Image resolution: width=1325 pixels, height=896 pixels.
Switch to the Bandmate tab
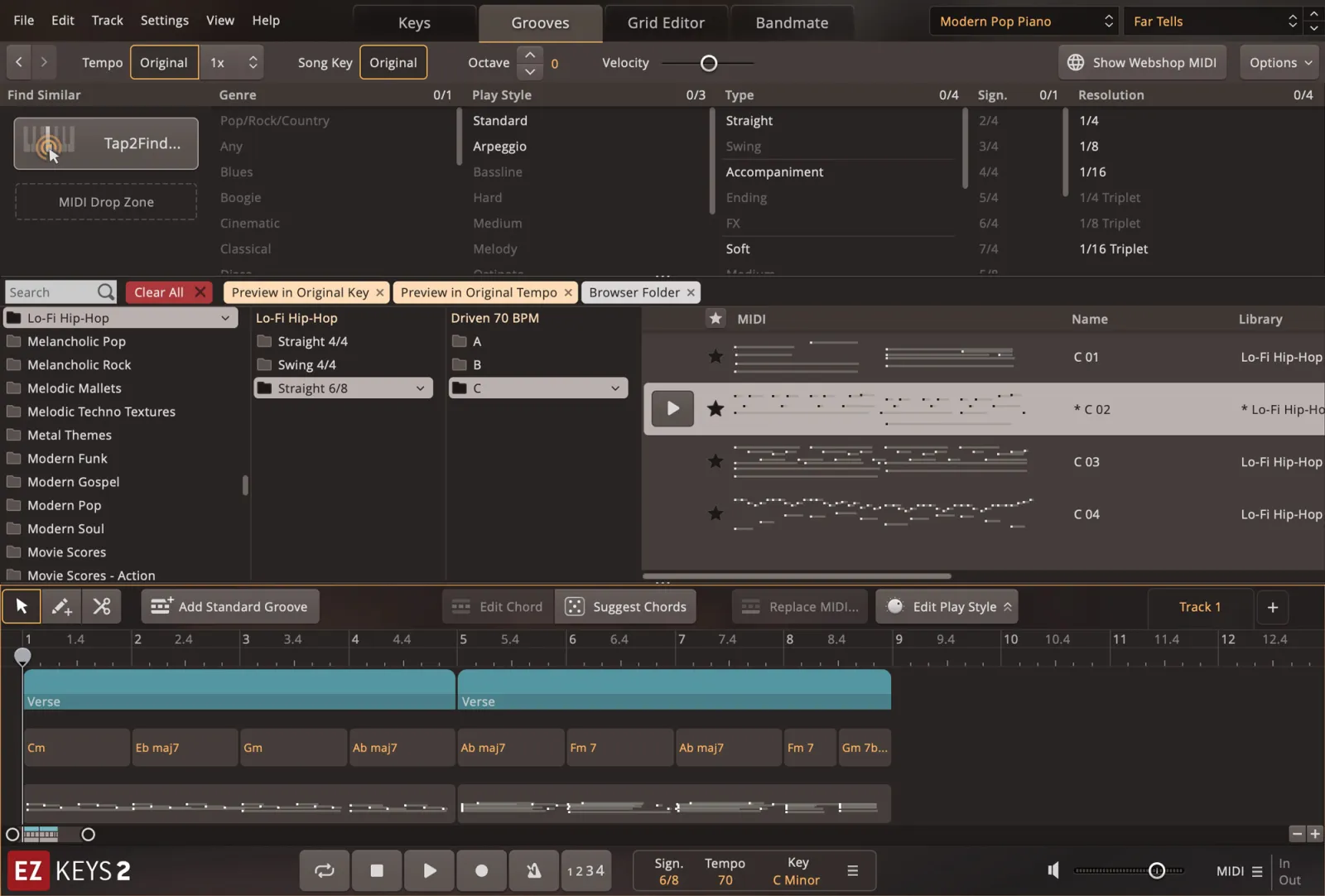click(792, 23)
